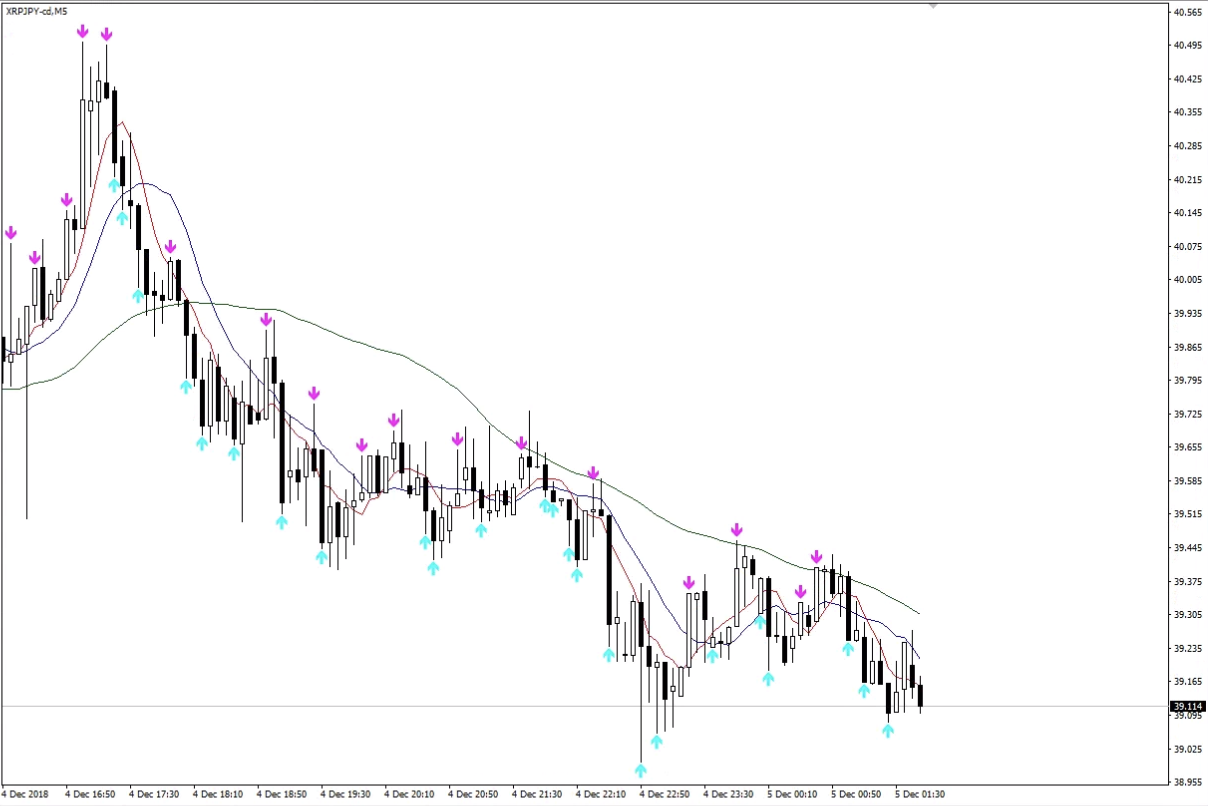
Task: Click the 5 Dec 01:30 time label
Action: pos(920,795)
